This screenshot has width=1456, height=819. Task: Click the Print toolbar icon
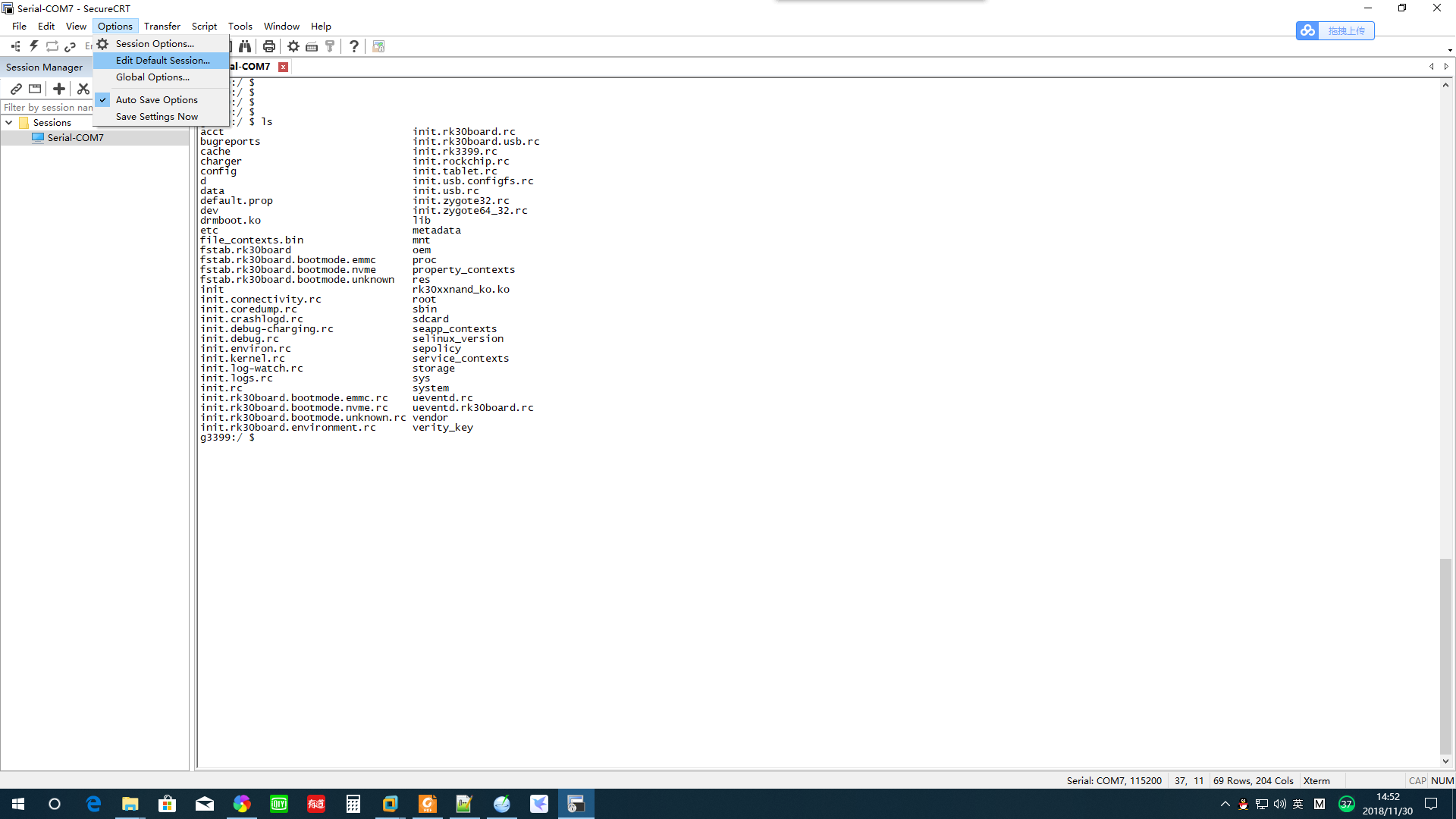(269, 45)
